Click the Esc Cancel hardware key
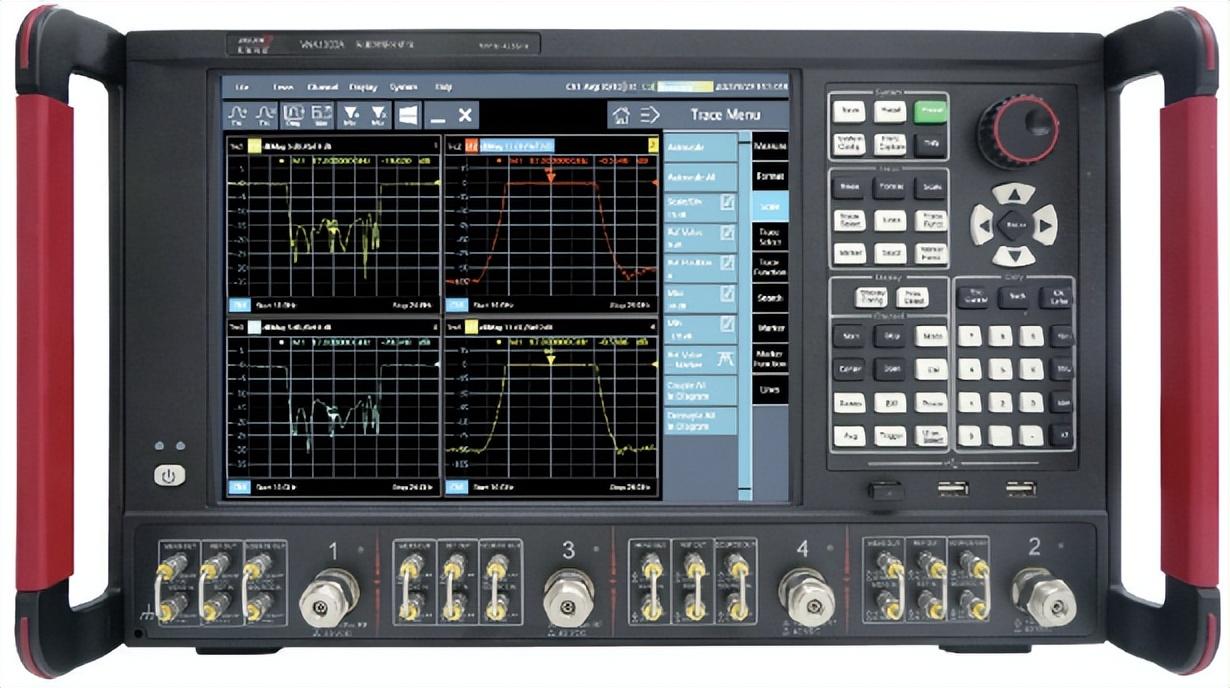 click(972, 297)
